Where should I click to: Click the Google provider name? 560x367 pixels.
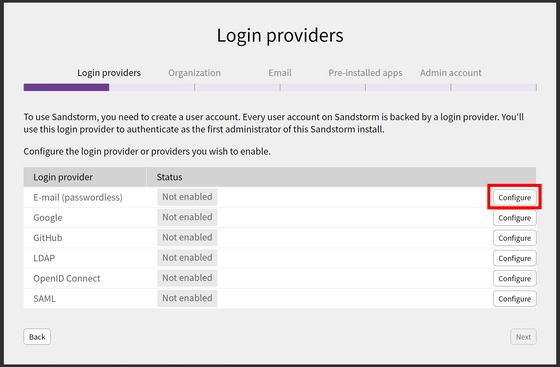tap(48, 218)
